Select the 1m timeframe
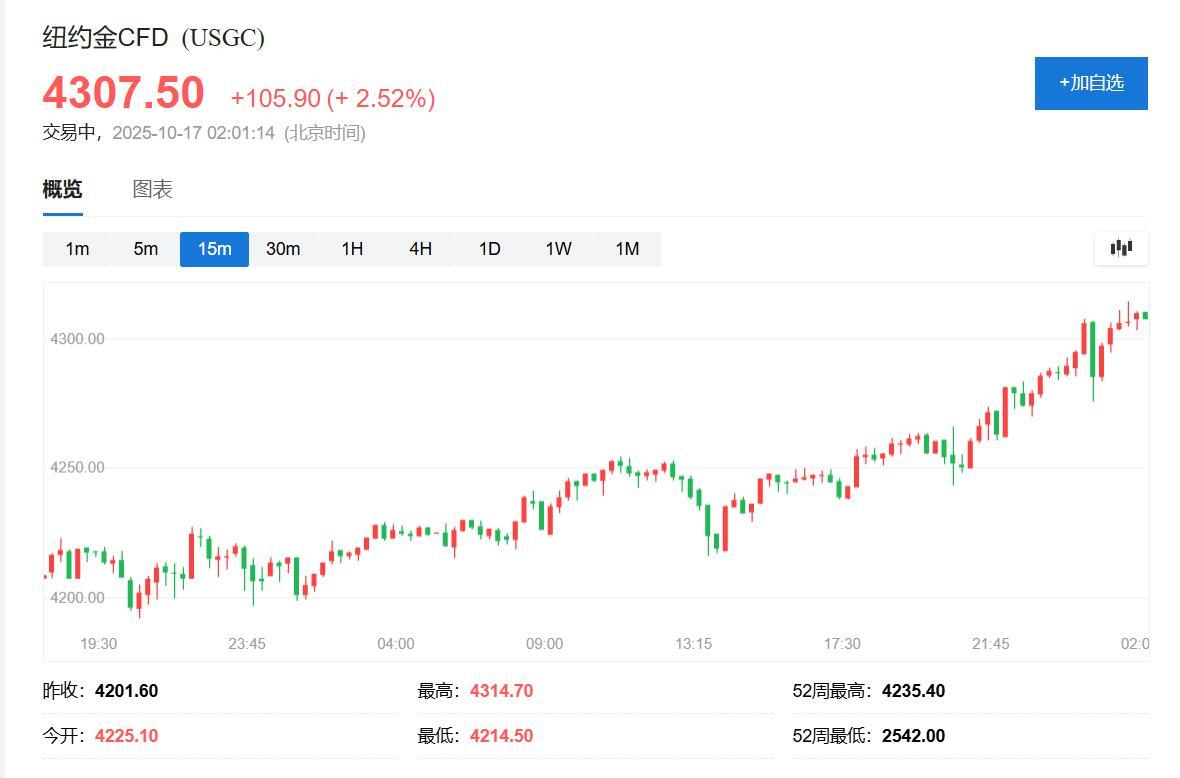 tap(76, 249)
